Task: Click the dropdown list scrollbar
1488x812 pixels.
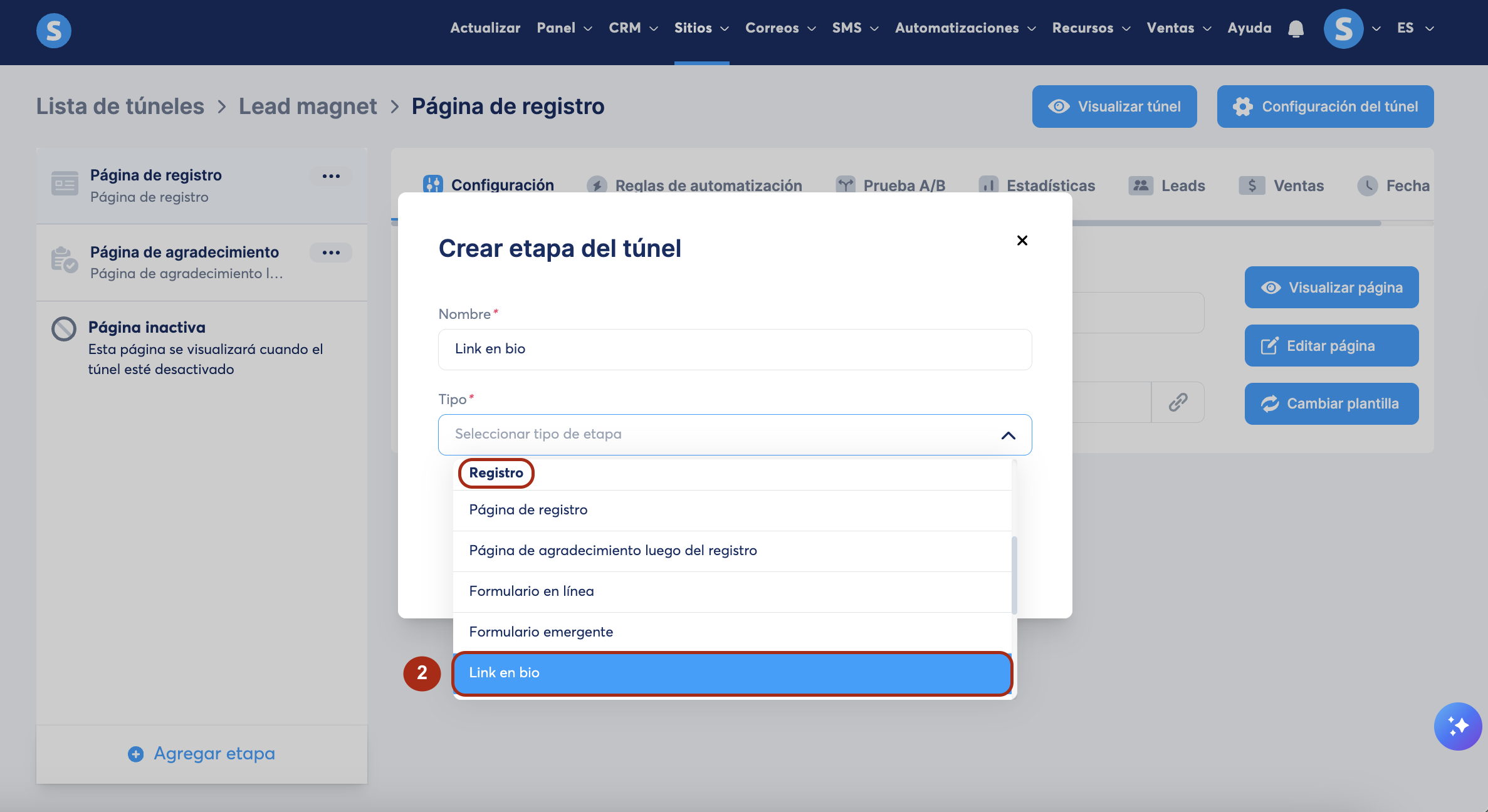Action: click(1014, 575)
